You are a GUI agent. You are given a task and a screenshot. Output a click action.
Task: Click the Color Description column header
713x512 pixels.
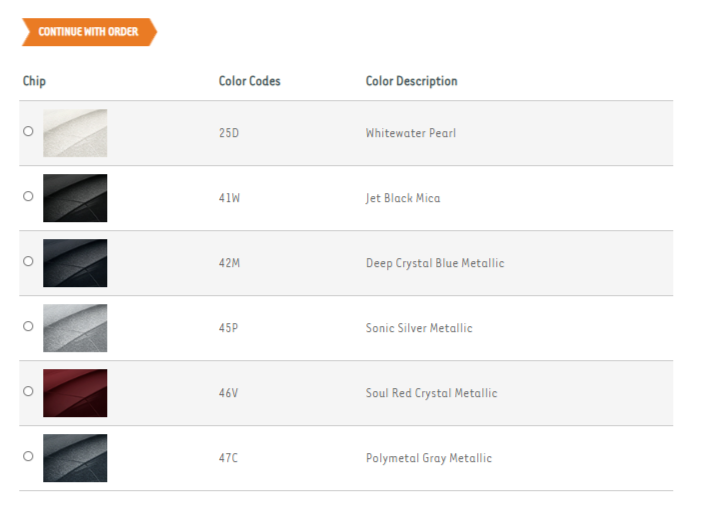click(412, 81)
